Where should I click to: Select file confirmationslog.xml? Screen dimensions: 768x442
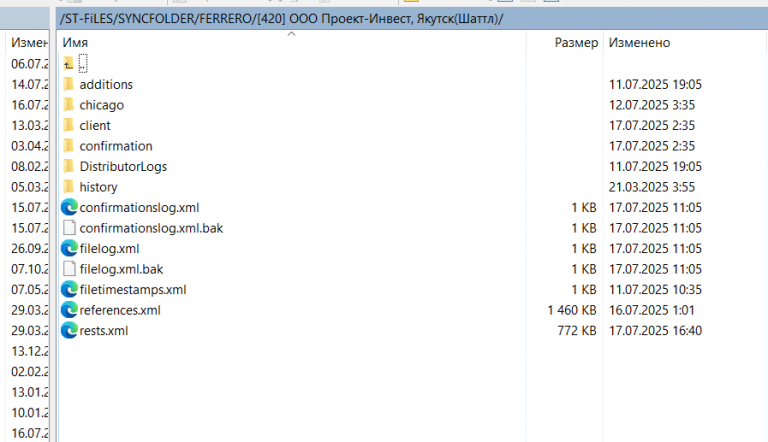tap(139, 208)
